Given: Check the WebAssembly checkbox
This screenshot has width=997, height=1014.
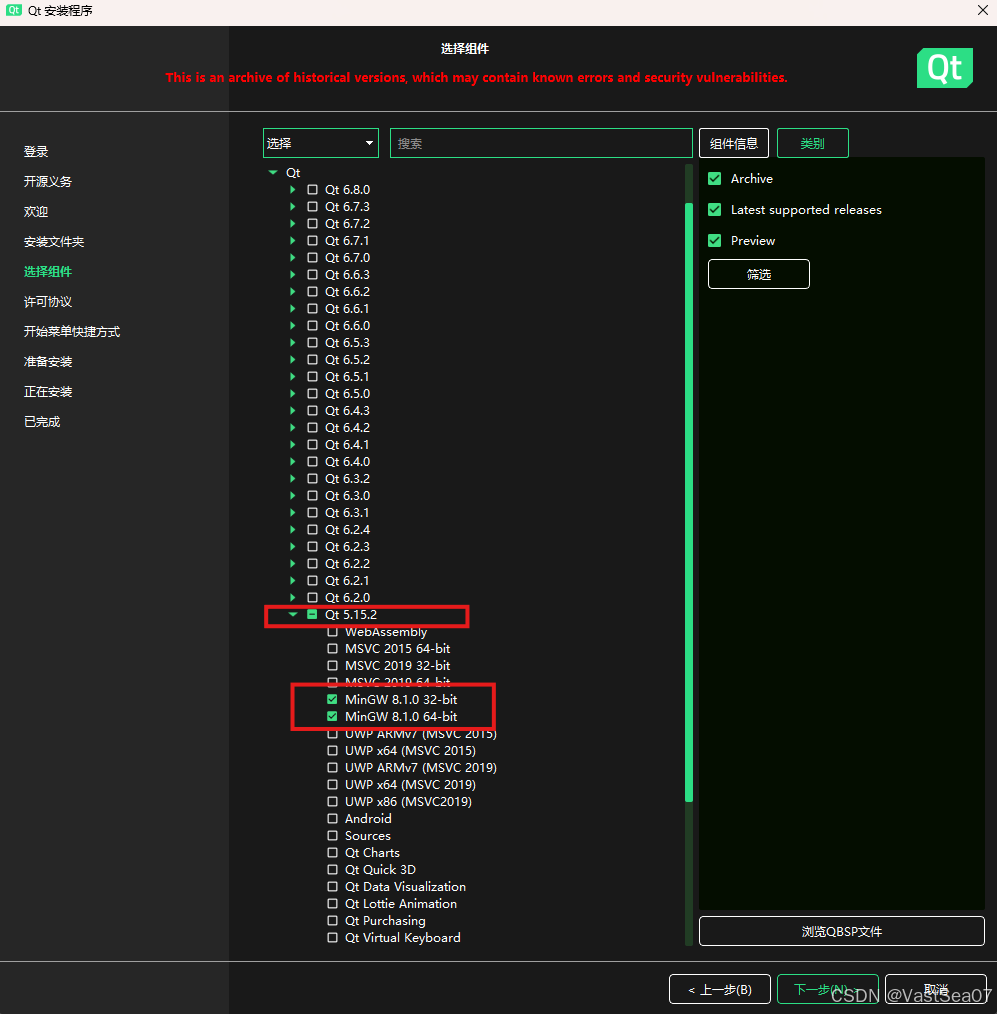Looking at the screenshot, I should click(x=332, y=632).
